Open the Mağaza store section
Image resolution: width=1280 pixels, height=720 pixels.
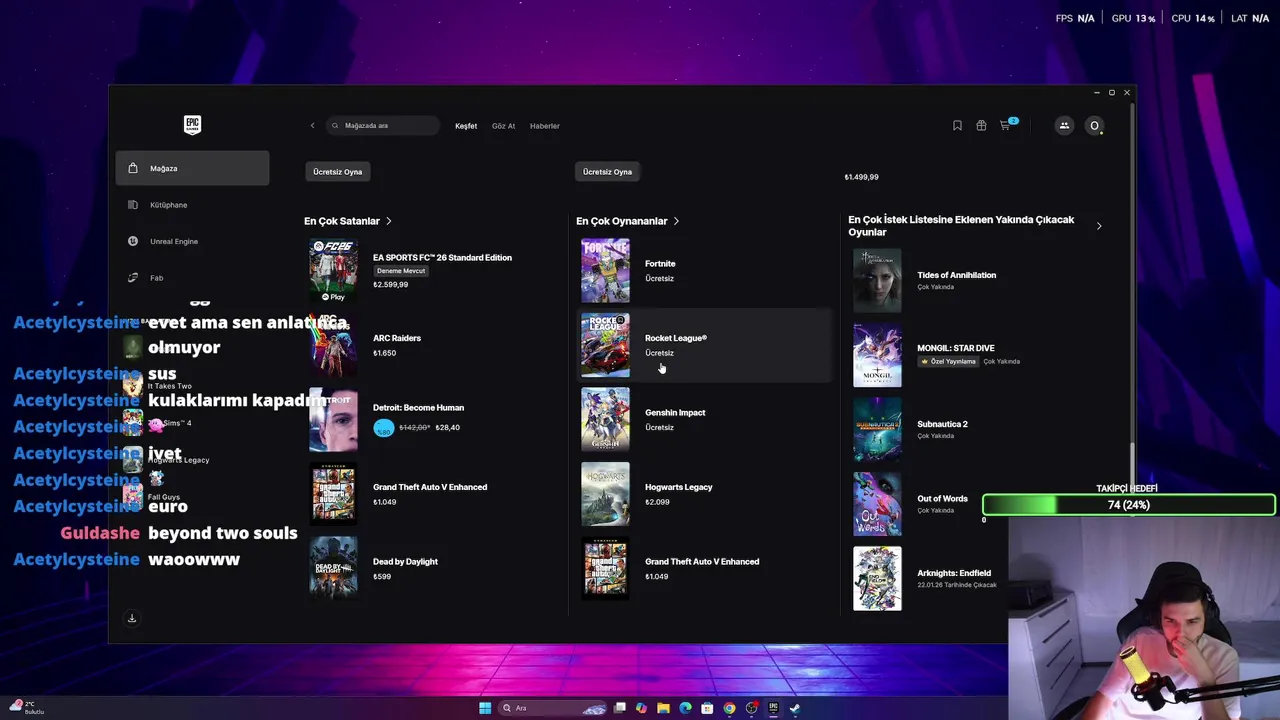tap(192, 168)
